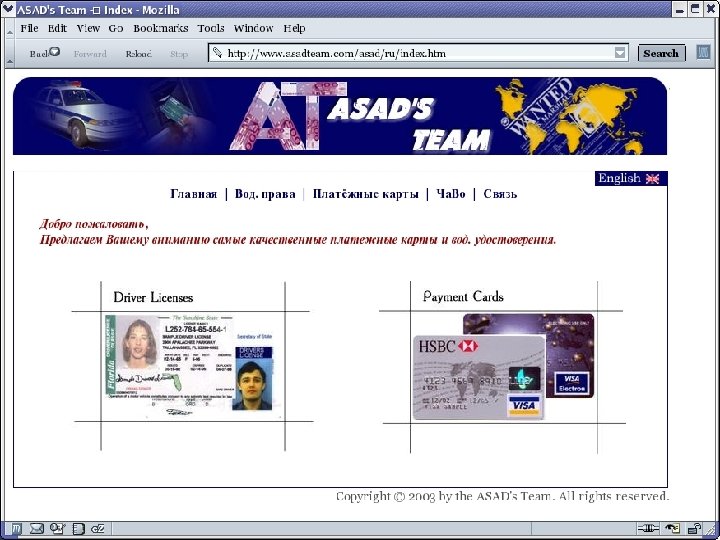Follow the Связь navigation link
720x540 pixels.
[500, 194]
